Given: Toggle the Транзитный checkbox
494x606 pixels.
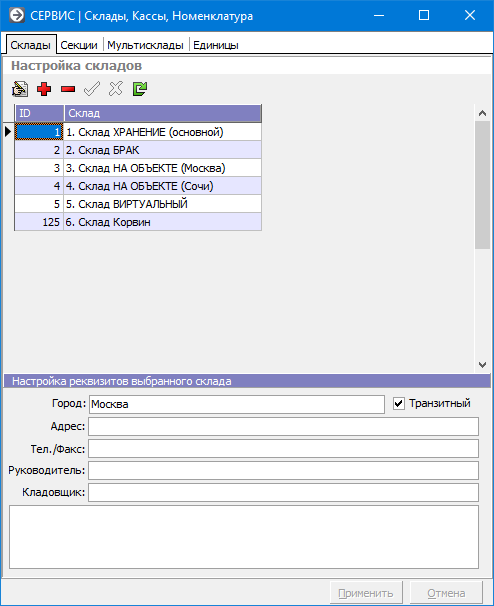Looking at the screenshot, I should (399, 404).
